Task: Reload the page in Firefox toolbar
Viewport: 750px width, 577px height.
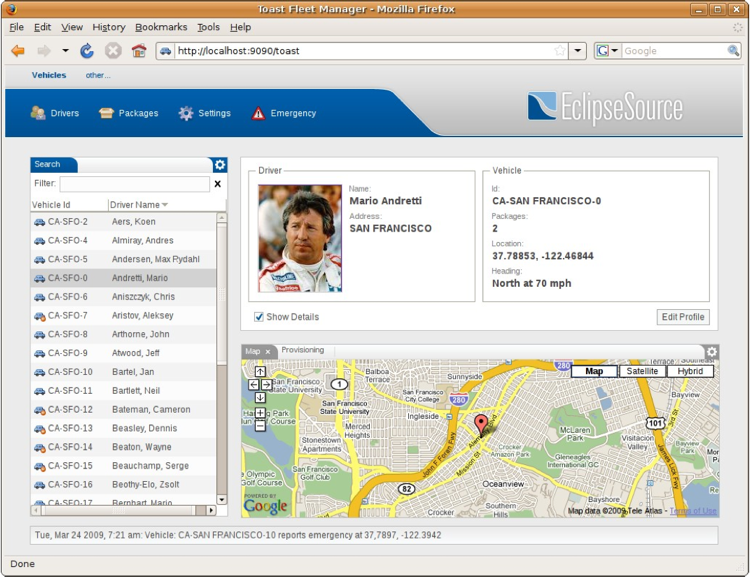Action: point(87,51)
